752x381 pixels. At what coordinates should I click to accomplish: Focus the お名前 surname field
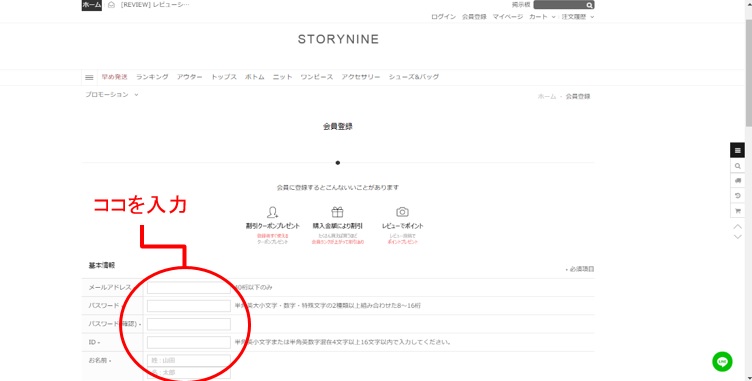click(188, 360)
